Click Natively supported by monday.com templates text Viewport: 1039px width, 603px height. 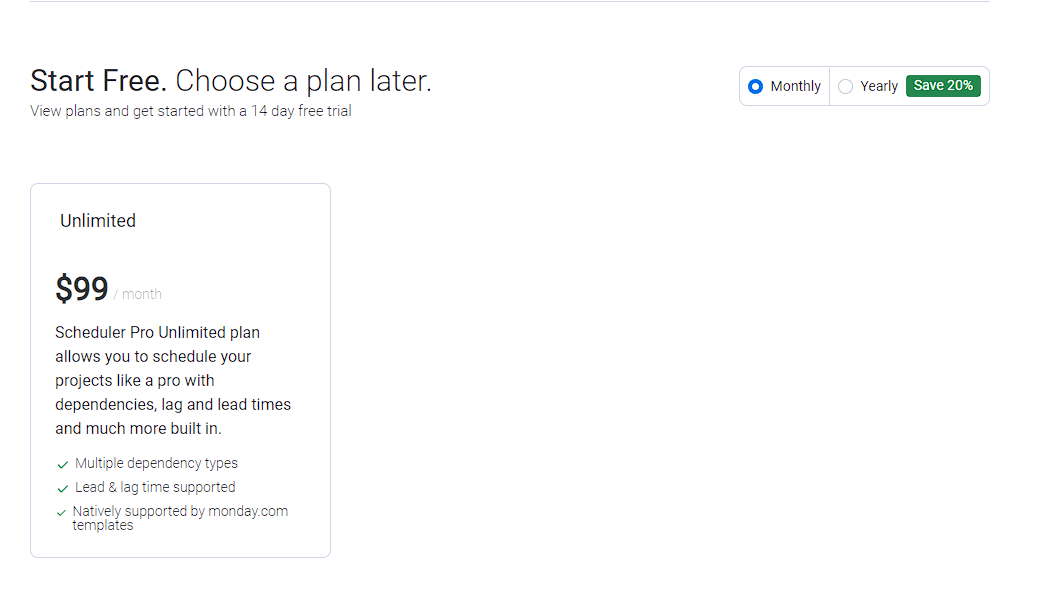point(180,518)
